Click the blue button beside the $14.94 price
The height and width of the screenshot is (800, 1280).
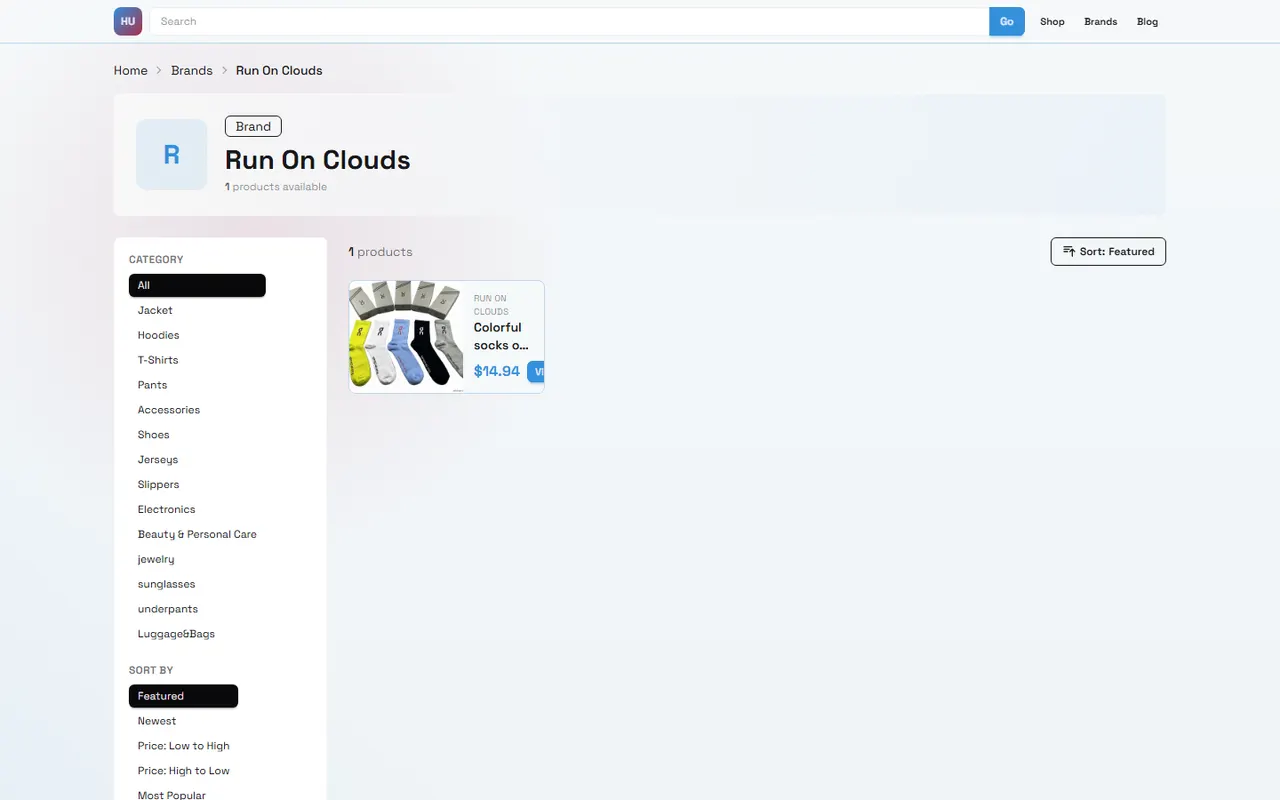pyautogui.click(x=536, y=371)
